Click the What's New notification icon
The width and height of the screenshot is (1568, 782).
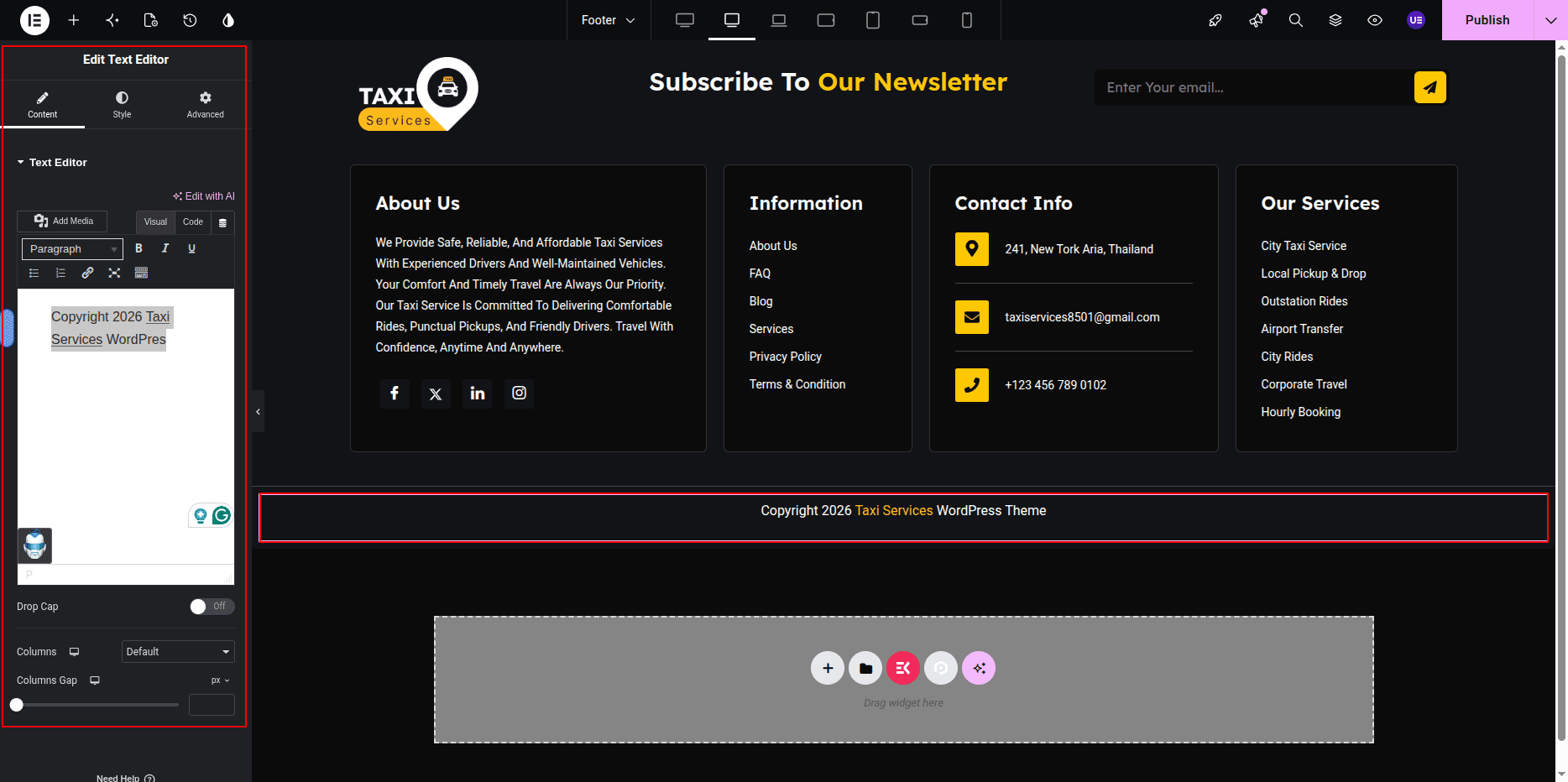pos(1257,20)
